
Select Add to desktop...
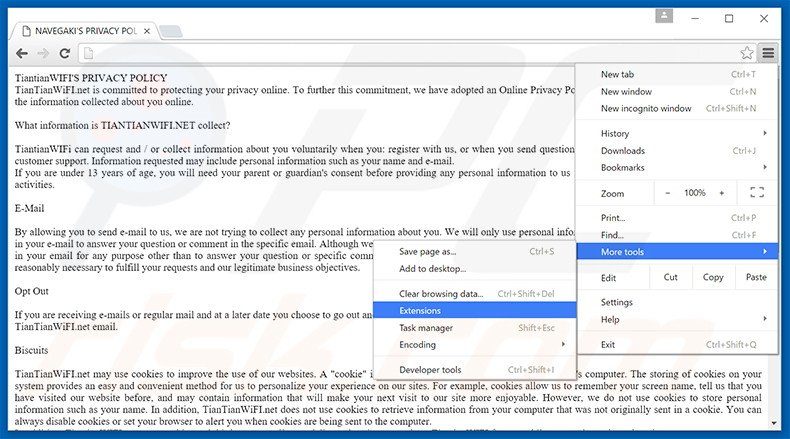(475, 269)
